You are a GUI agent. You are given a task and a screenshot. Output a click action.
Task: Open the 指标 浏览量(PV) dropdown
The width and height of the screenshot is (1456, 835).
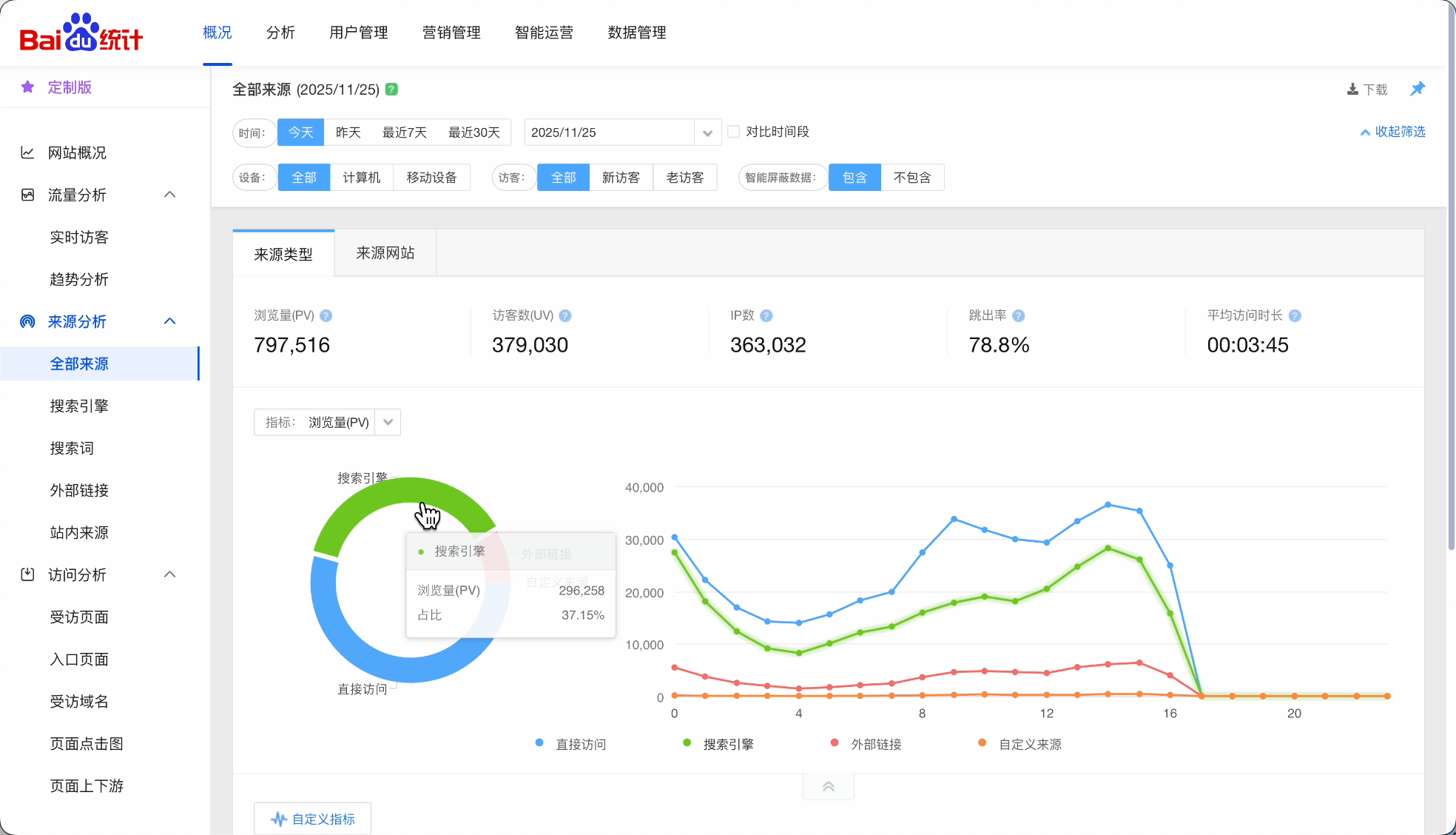click(x=388, y=422)
